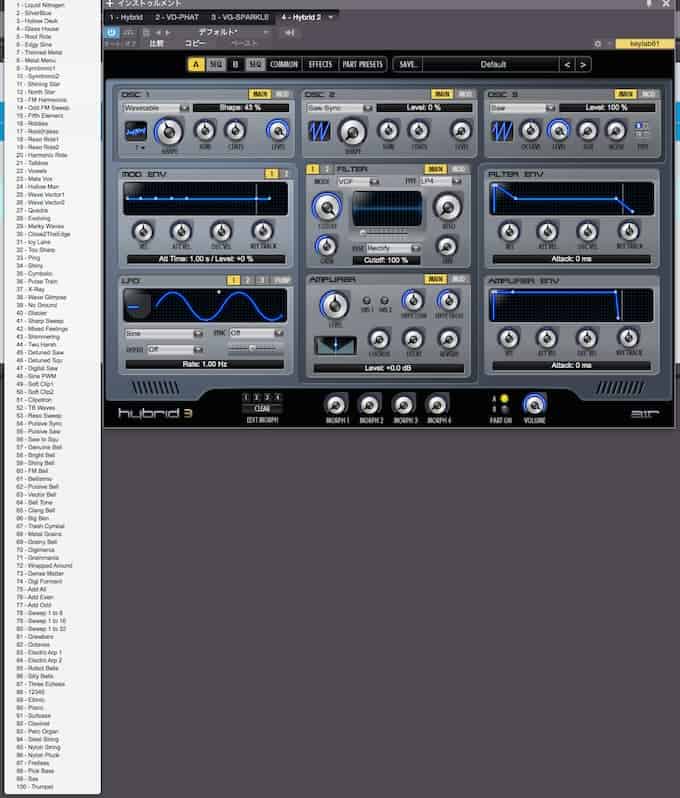Select LFO 2 button
Screen dimensions: 680x798
(x=247, y=280)
